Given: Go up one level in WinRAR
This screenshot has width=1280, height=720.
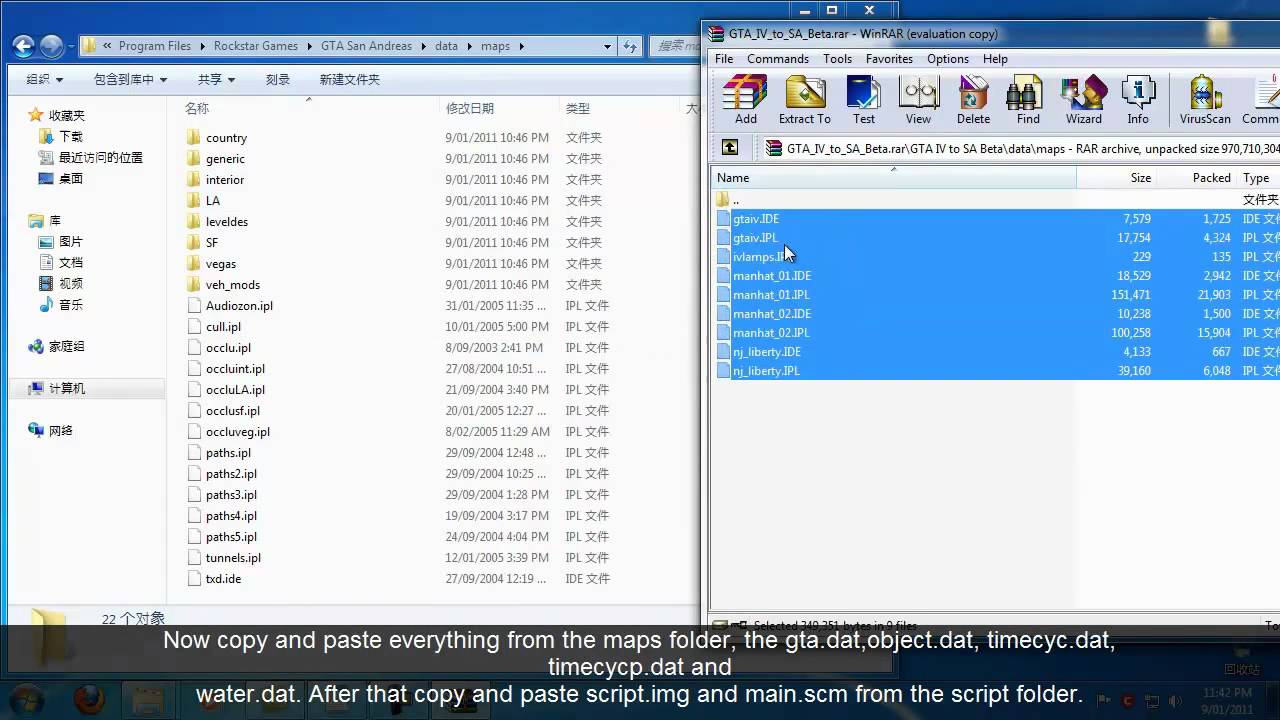Looking at the screenshot, I should coord(730,148).
